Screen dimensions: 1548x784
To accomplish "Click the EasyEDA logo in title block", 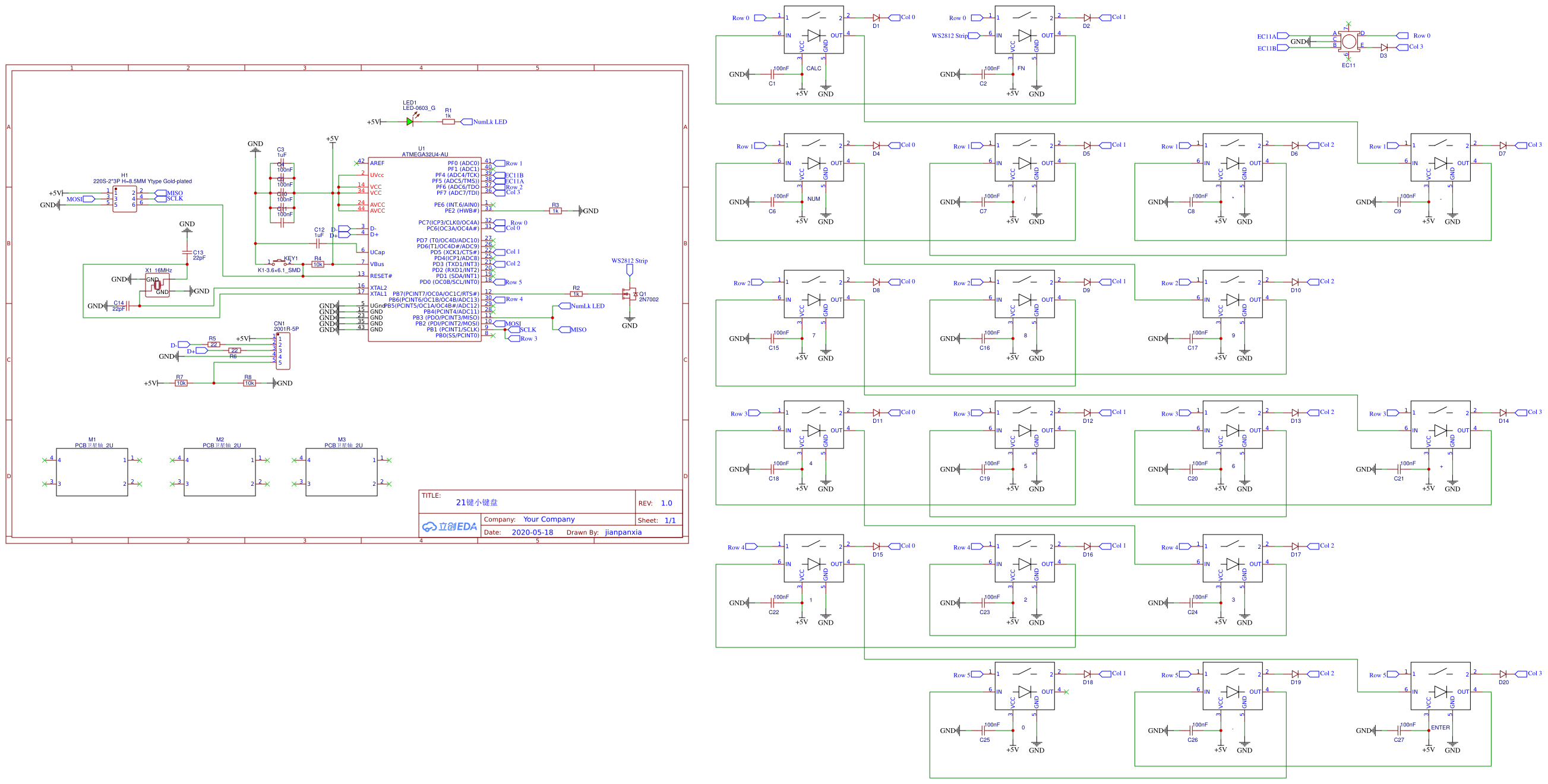I will click(x=450, y=527).
